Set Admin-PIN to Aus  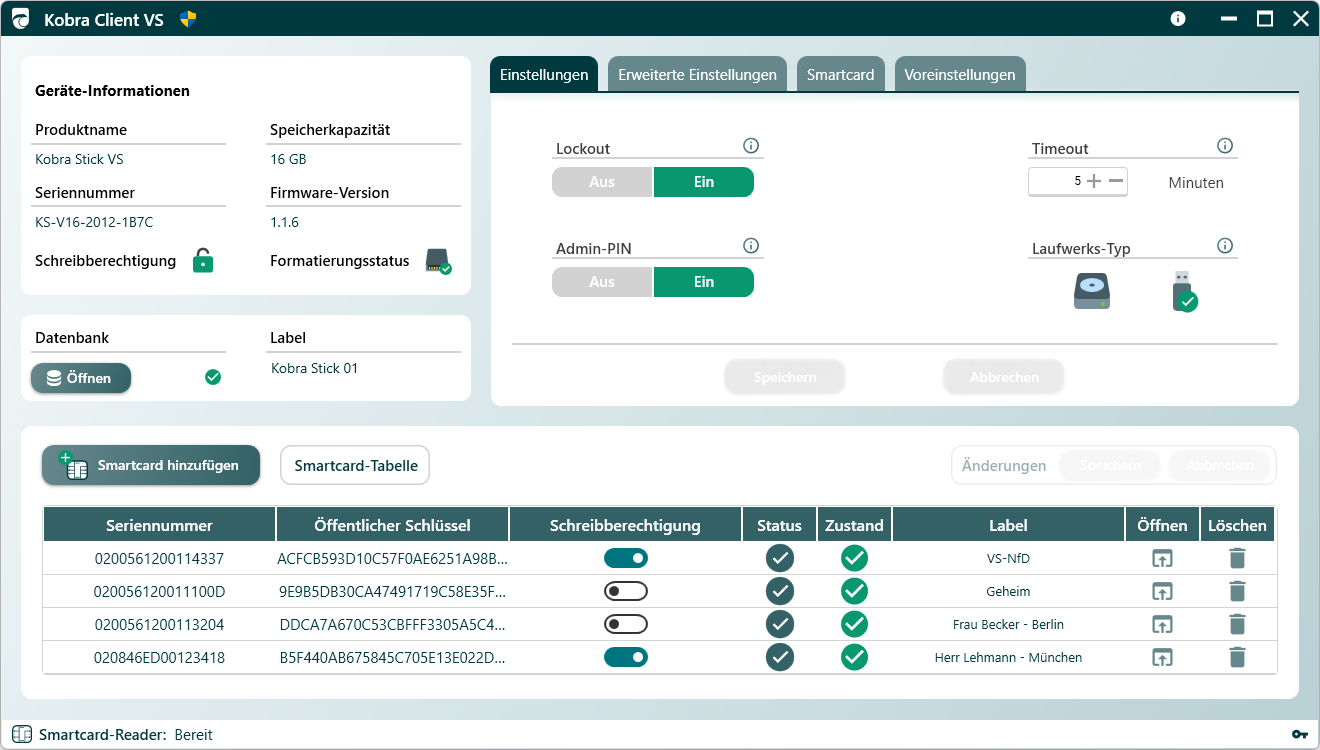(x=602, y=282)
